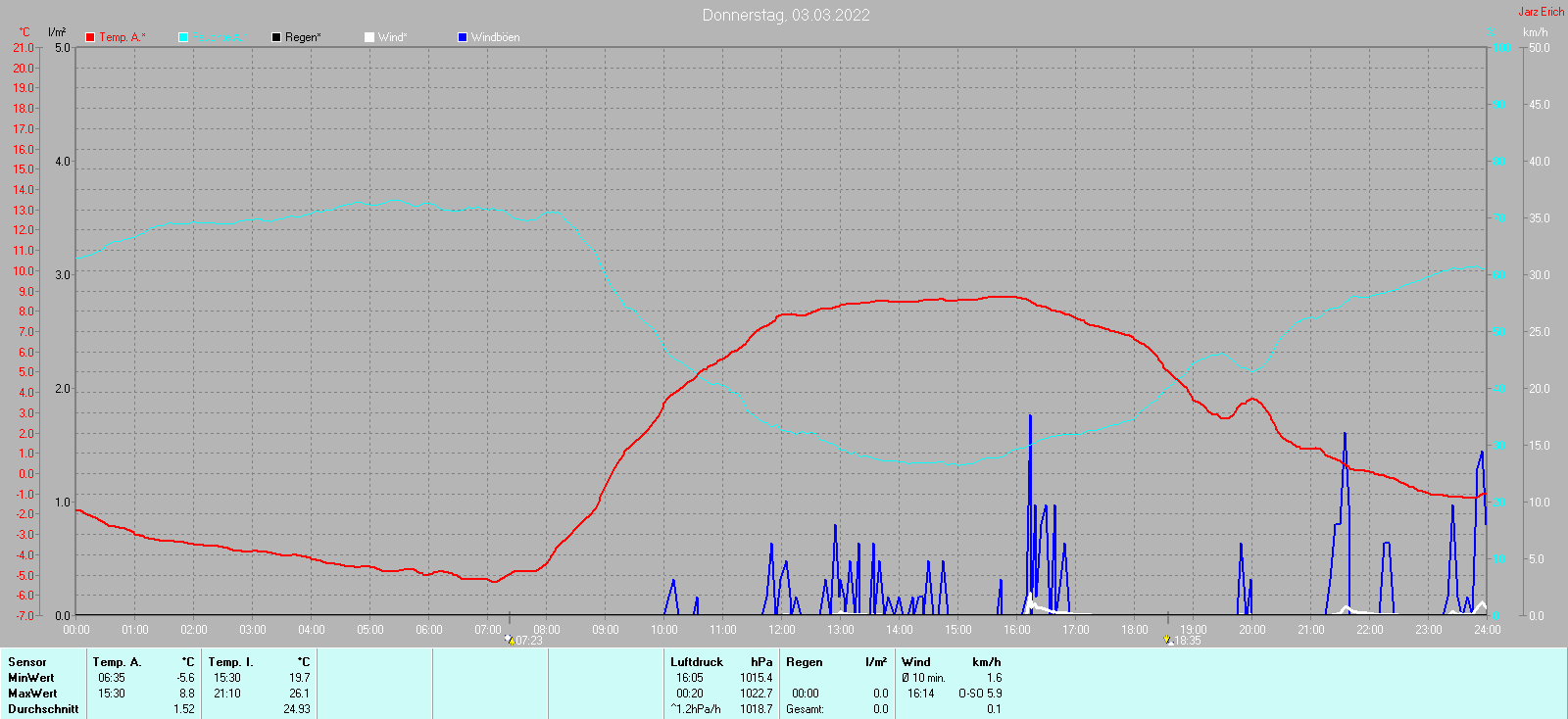
Task: Click the 50.0 km/h label on the wind axis
Action: coord(1540,48)
